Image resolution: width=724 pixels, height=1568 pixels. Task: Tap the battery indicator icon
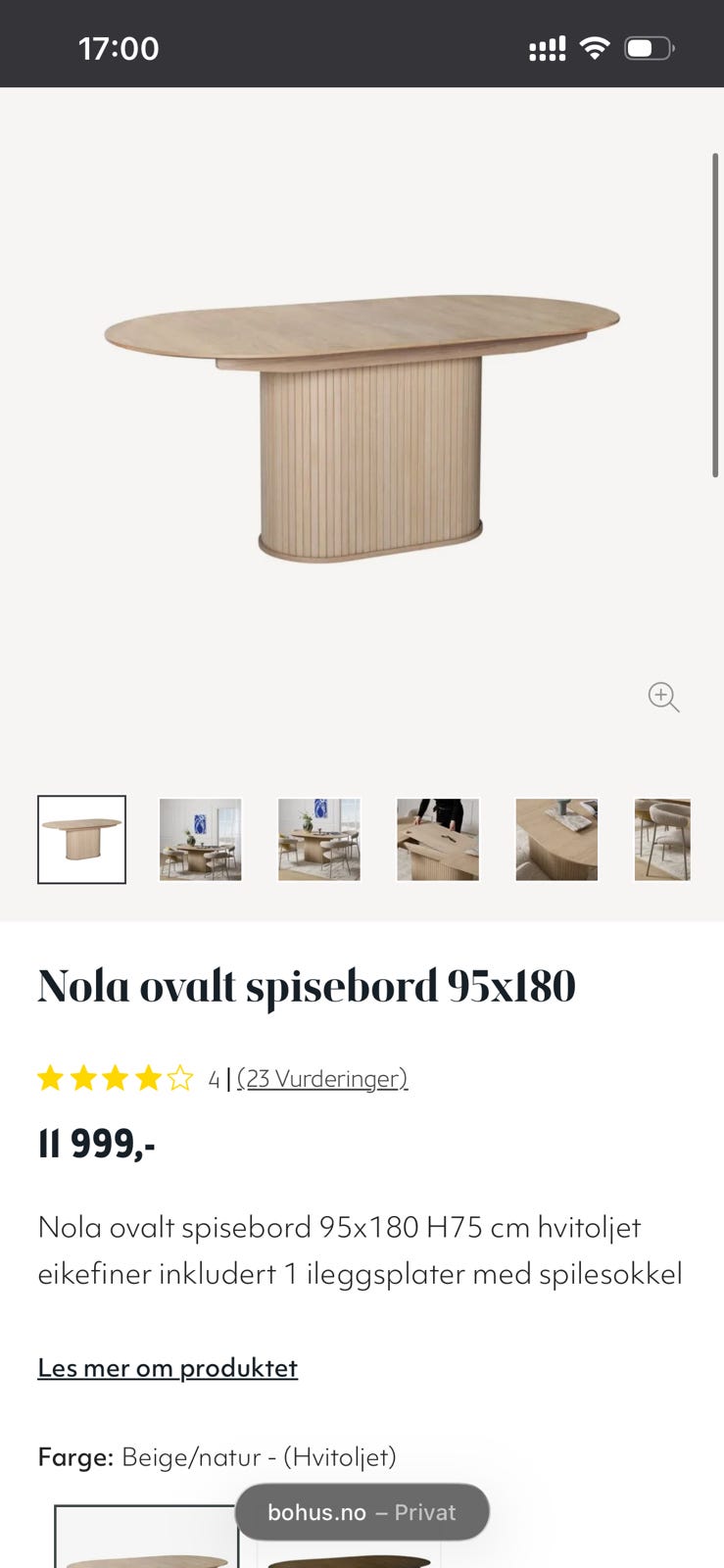click(x=650, y=48)
